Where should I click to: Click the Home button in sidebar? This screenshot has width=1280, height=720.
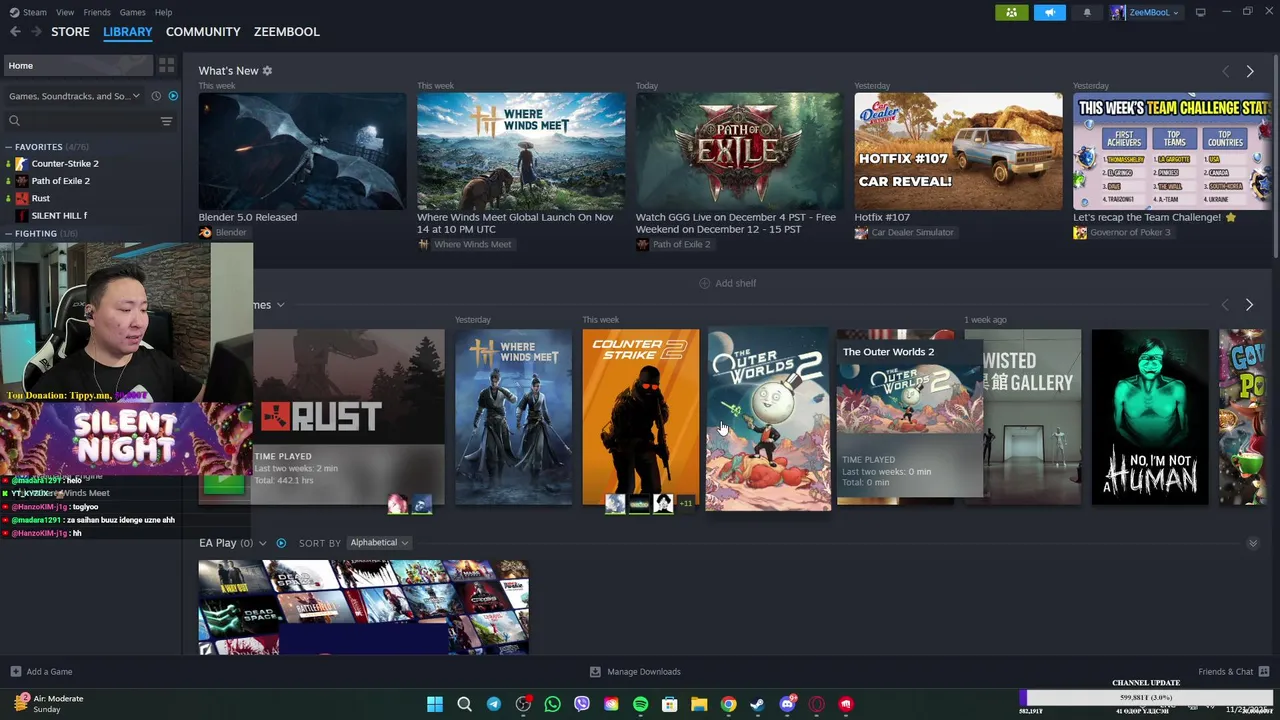click(x=79, y=65)
